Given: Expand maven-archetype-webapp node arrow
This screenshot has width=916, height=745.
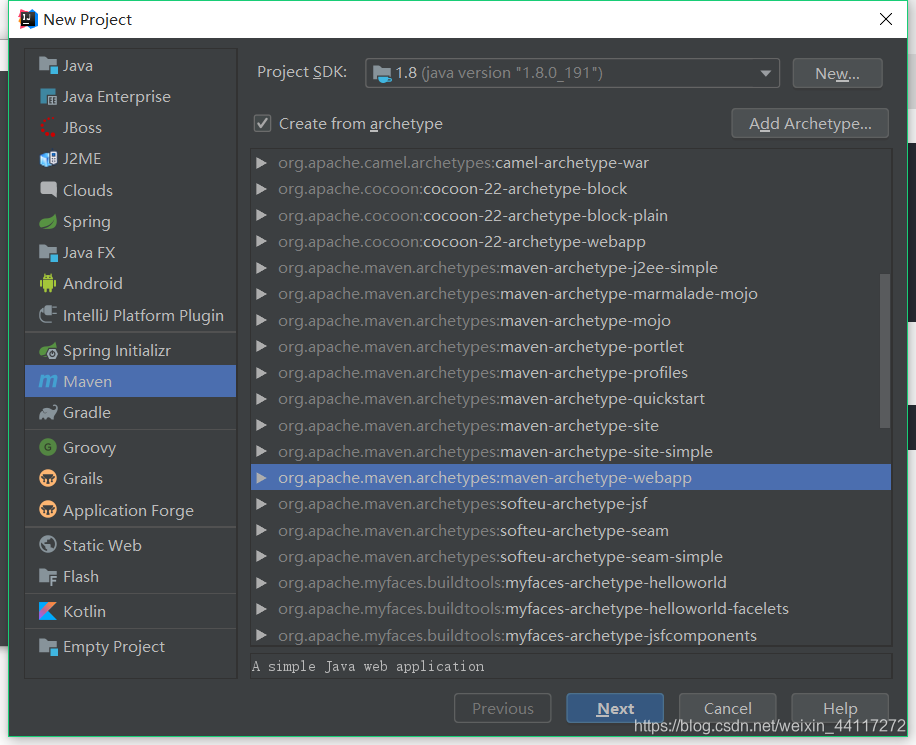Looking at the screenshot, I should coord(262,478).
